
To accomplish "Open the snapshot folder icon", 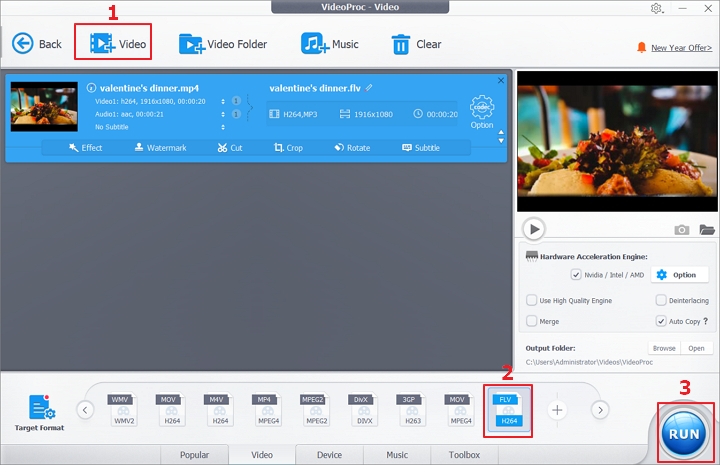I will [x=707, y=230].
